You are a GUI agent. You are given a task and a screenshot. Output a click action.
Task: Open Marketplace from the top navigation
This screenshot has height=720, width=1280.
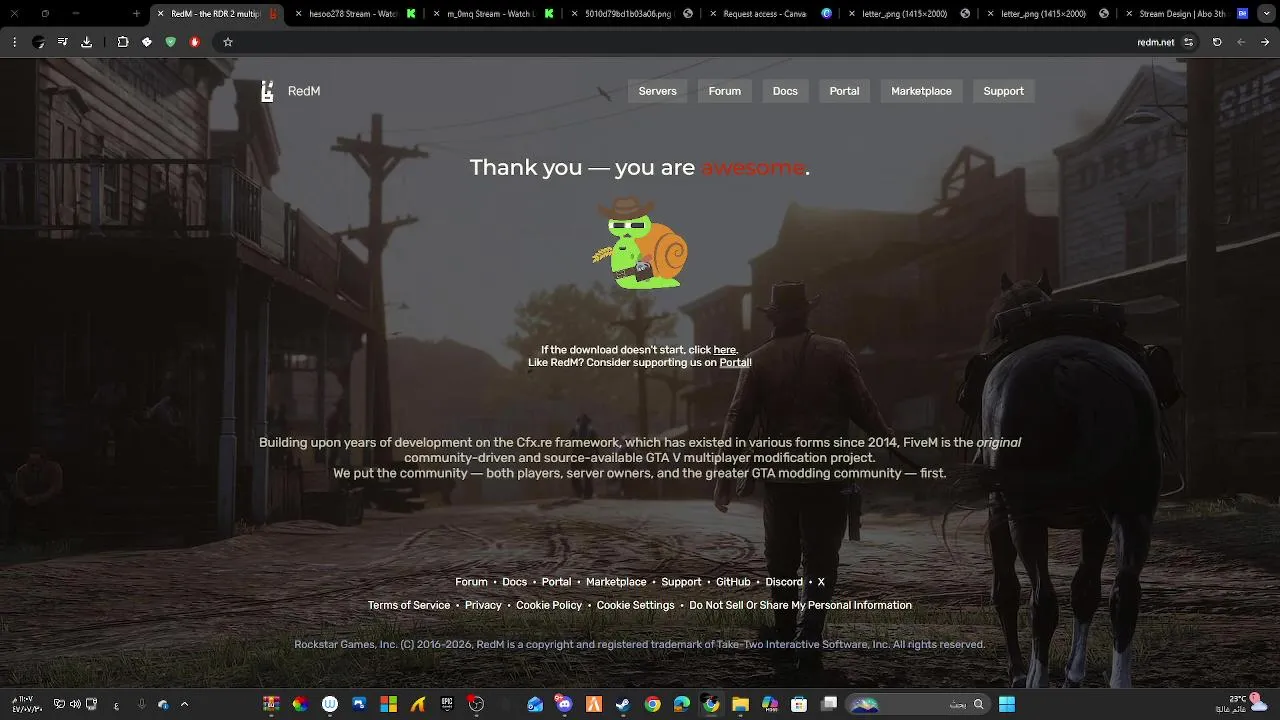click(921, 91)
